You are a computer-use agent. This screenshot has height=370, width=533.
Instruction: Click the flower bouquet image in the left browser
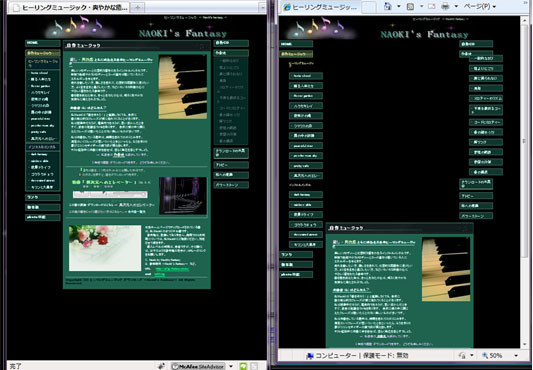tap(105, 248)
